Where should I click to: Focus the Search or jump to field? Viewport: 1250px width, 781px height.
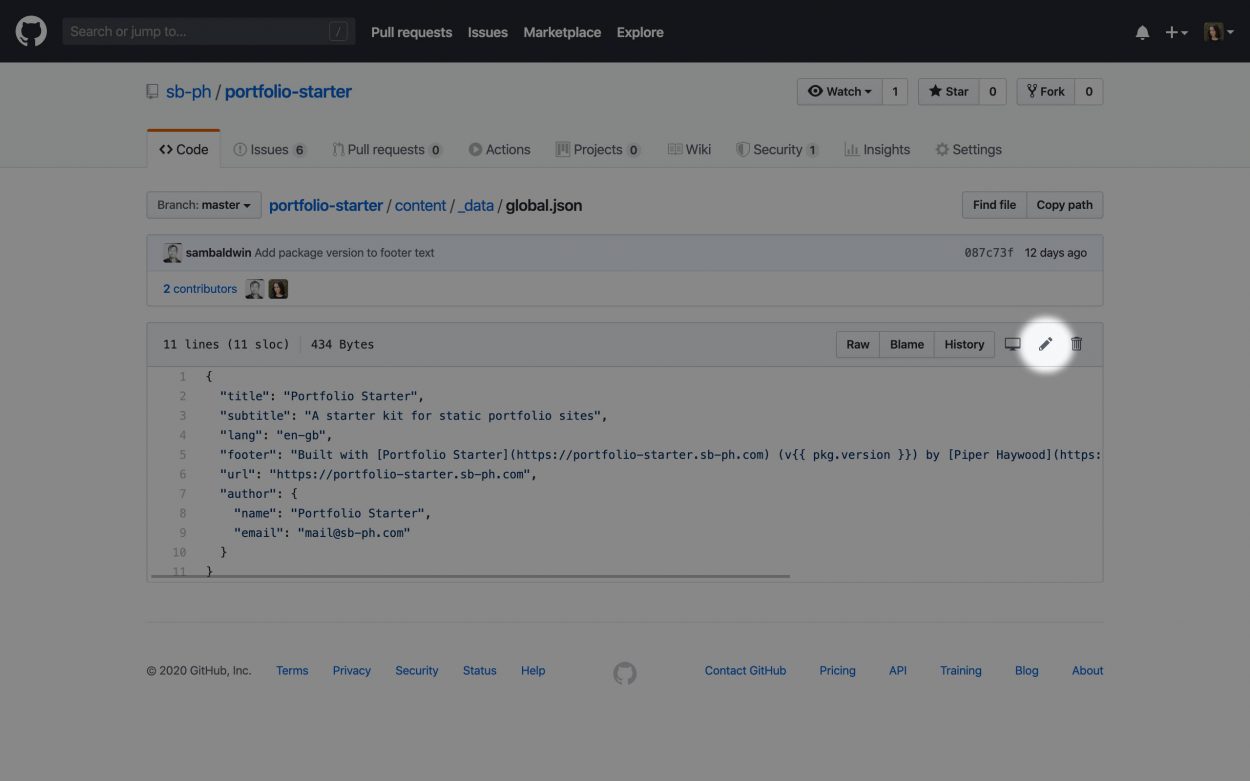[x=208, y=32]
